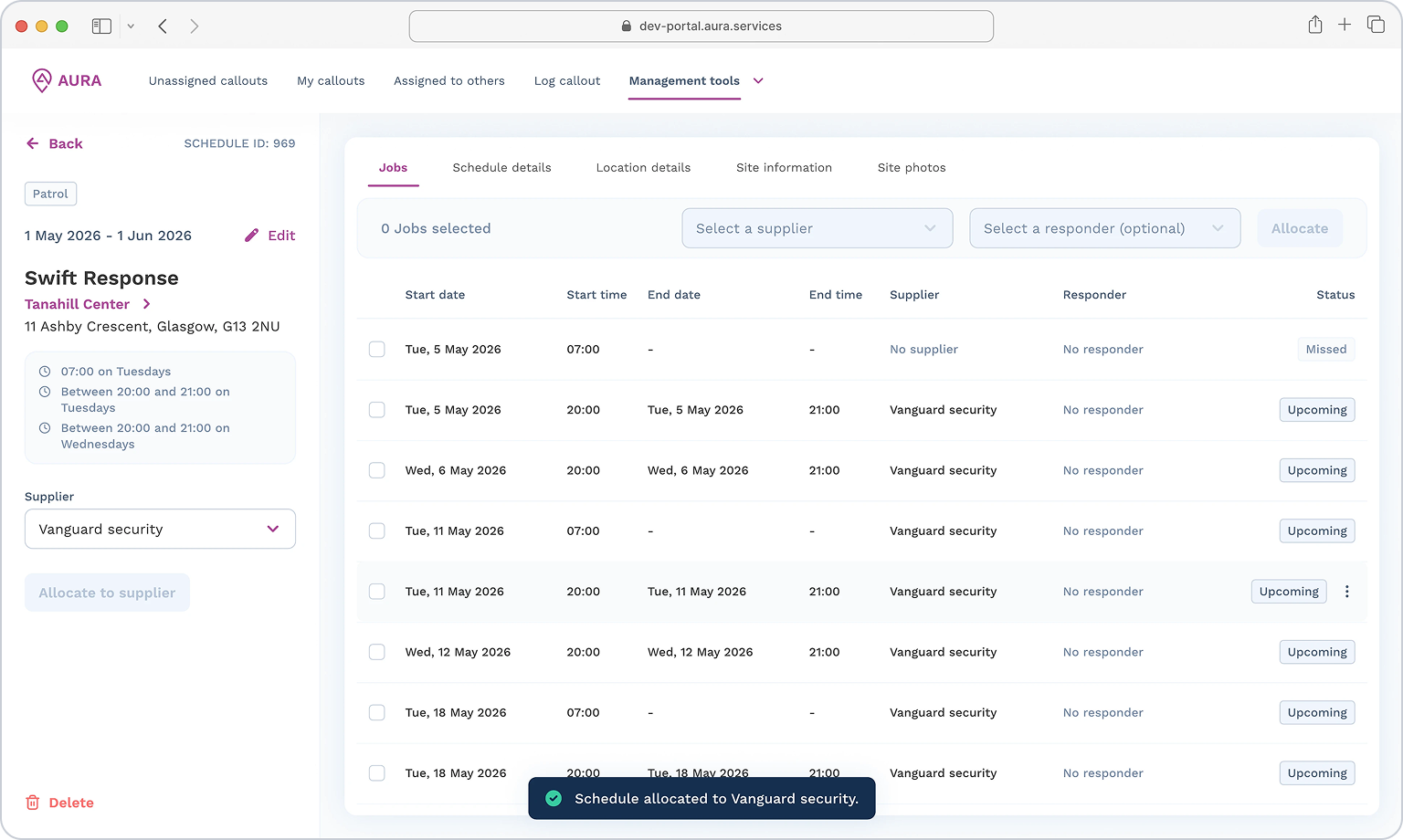Expand the Management tools chevron
1403x840 pixels.
click(758, 80)
